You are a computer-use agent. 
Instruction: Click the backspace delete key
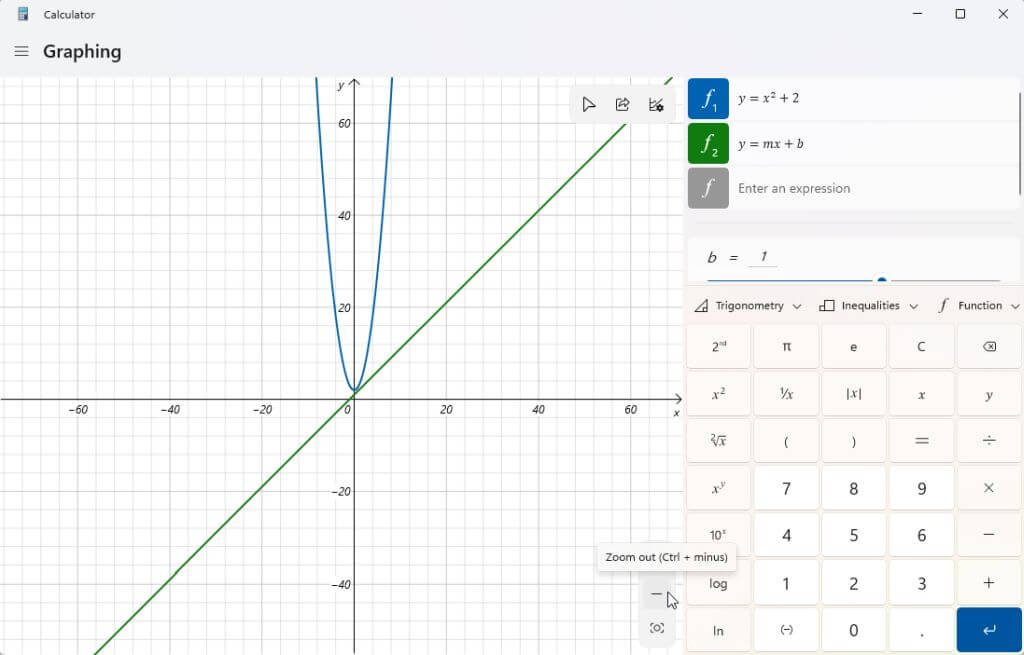point(989,347)
